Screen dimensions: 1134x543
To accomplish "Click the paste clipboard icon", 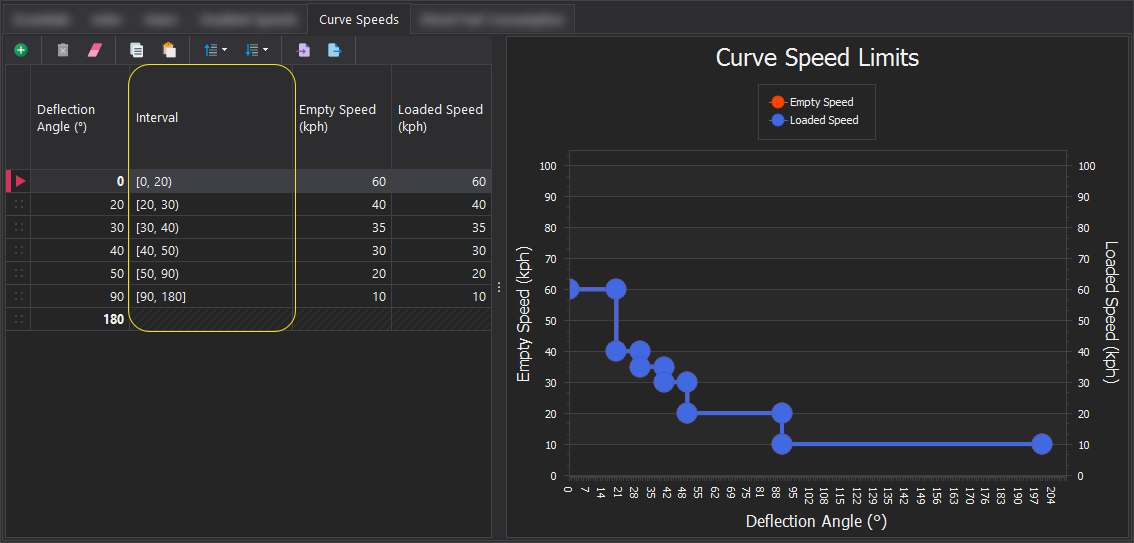I will pyautogui.click(x=169, y=49).
